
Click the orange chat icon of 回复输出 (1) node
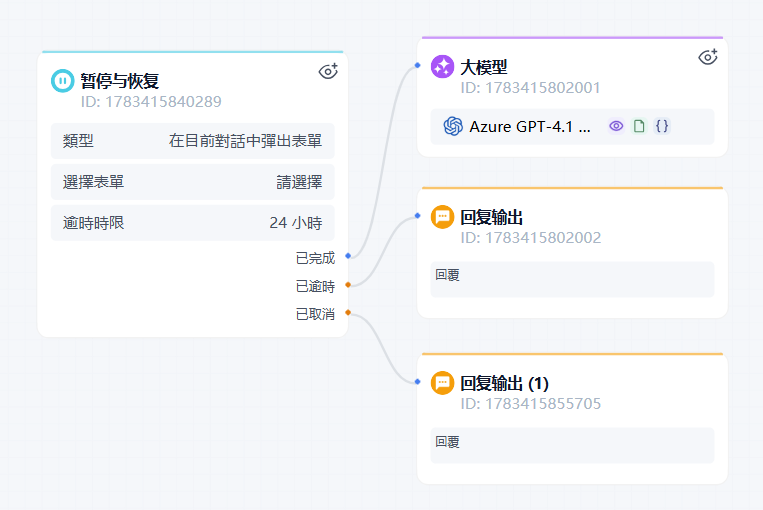click(442, 383)
